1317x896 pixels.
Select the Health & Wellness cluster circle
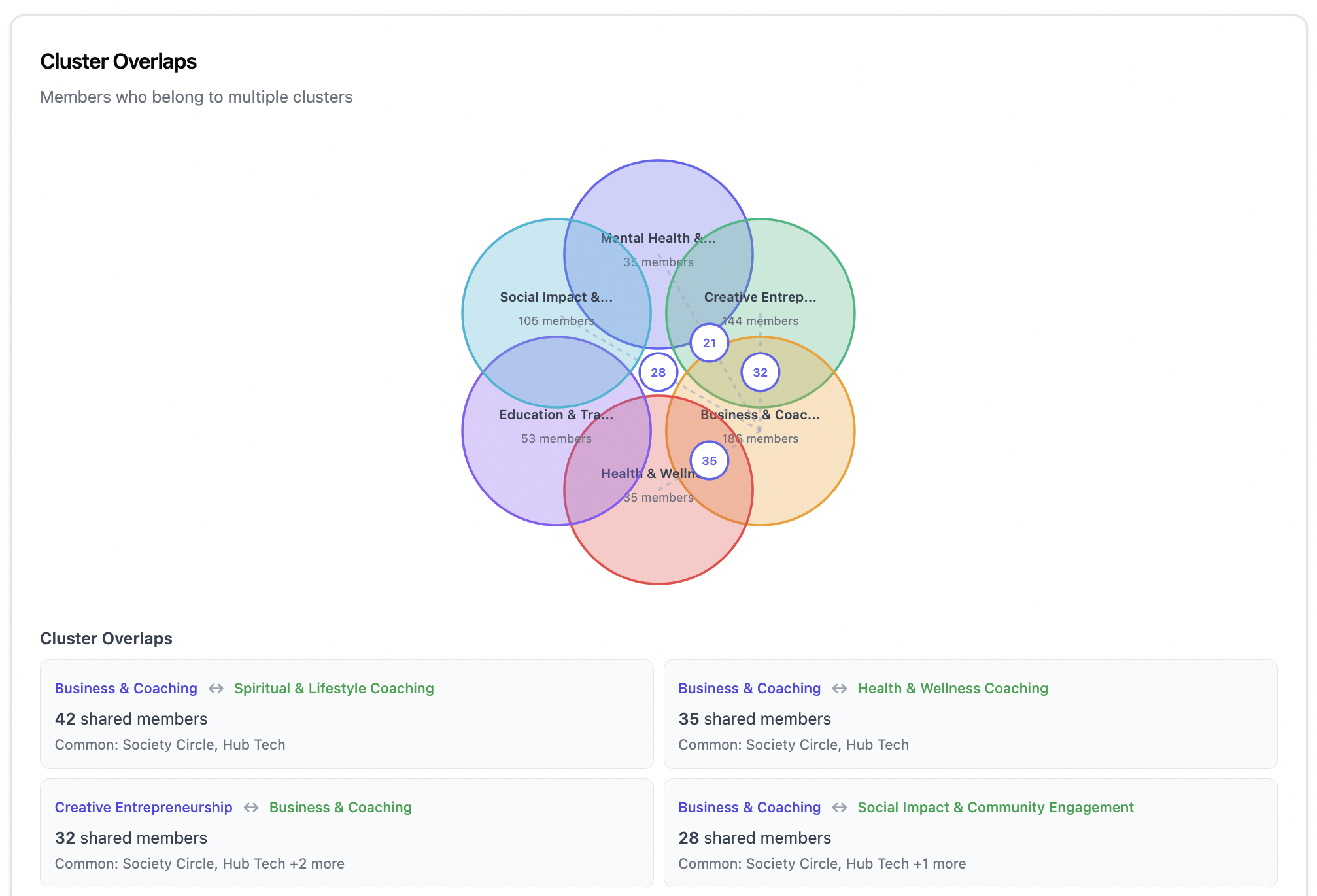pos(658,543)
